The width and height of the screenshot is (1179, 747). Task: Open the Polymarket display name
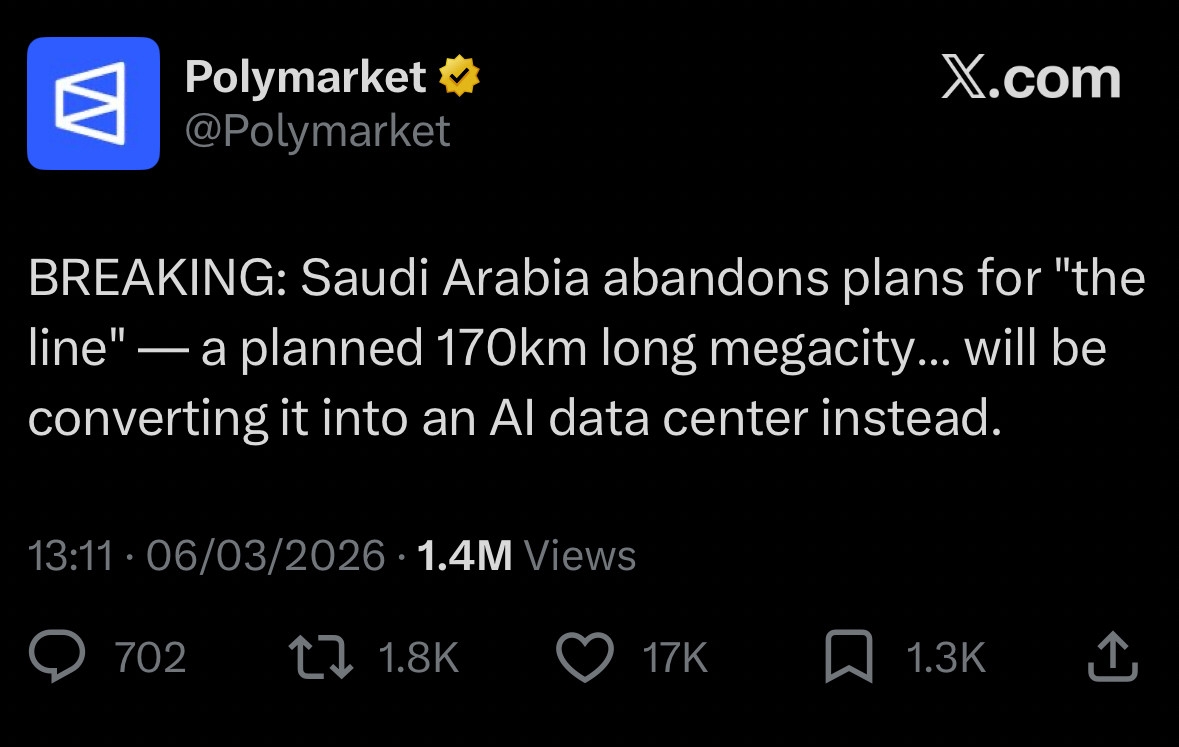point(306,77)
